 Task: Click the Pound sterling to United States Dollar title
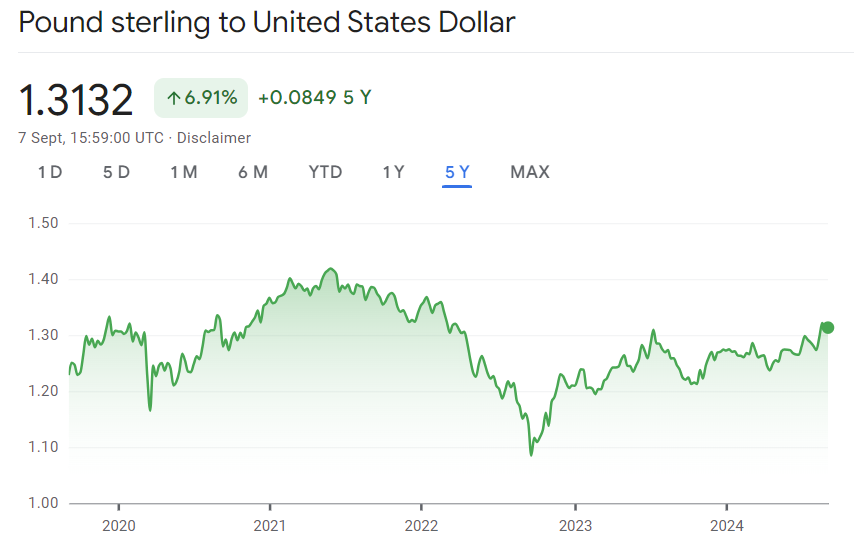tap(267, 22)
